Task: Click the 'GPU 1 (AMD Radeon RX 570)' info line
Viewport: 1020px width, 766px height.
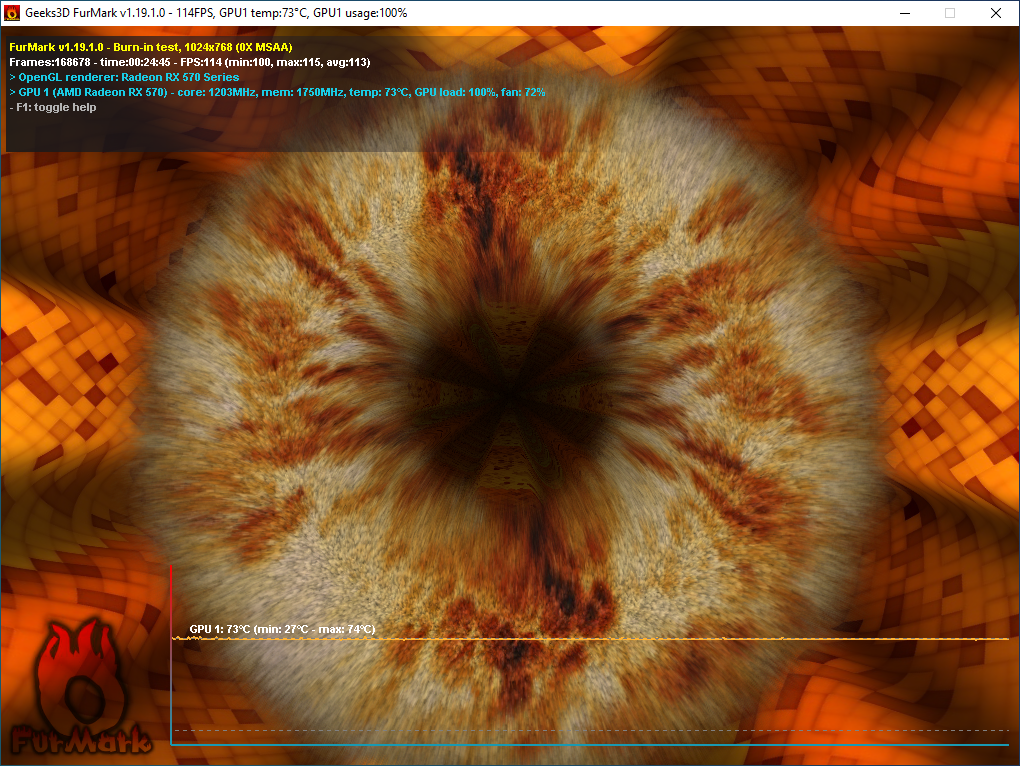Action: (x=277, y=92)
